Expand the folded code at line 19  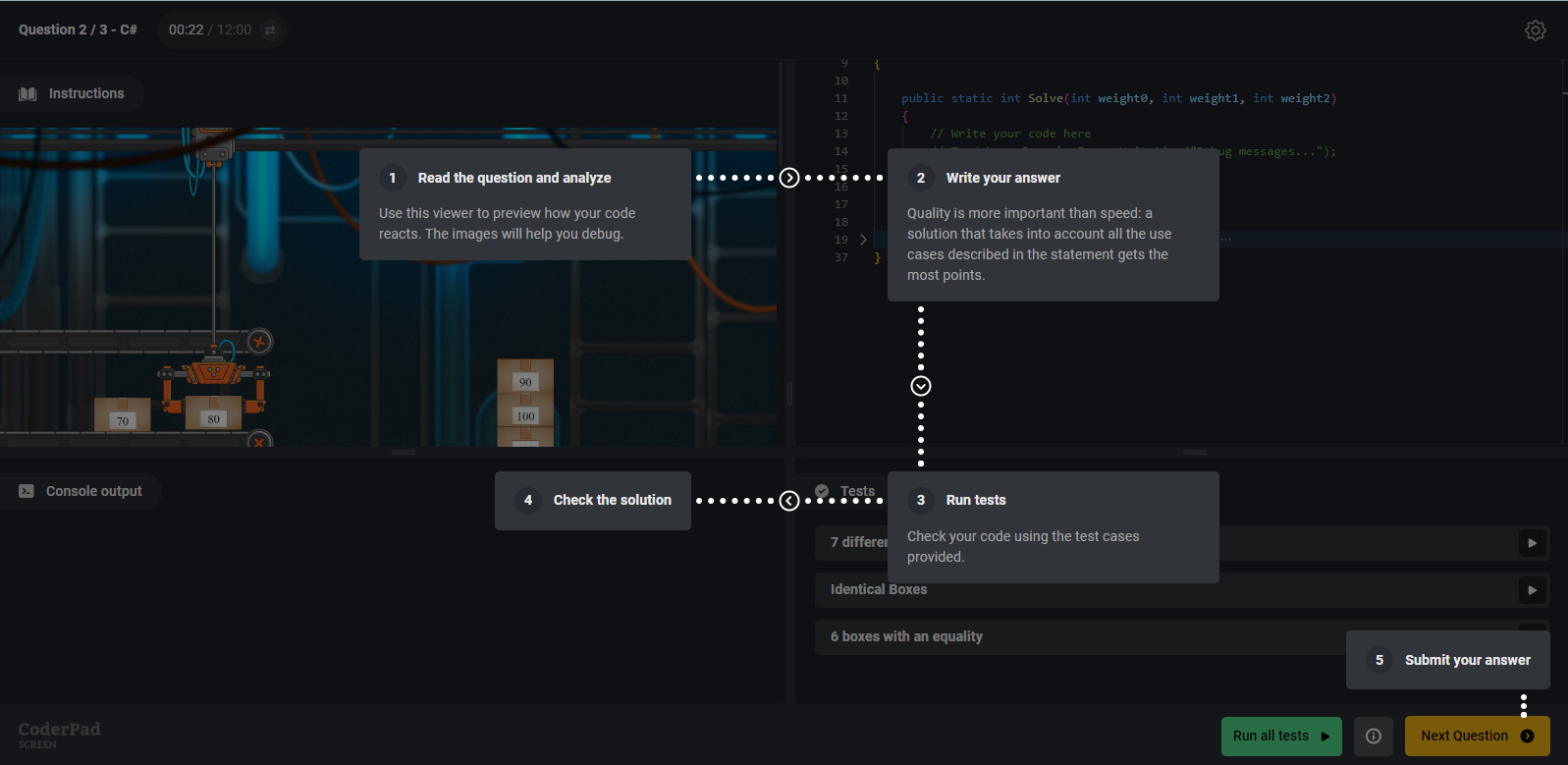point(863,240)
